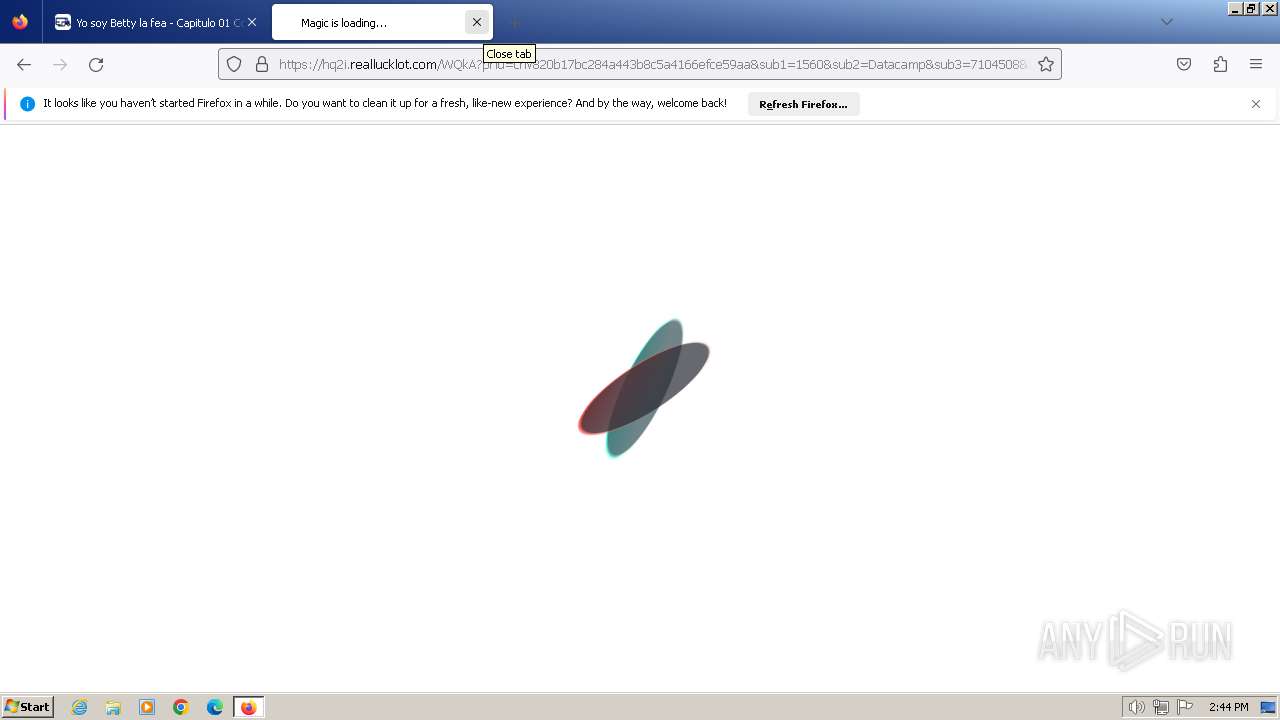Click the info icon in notification bar
Screen dimensions: 1280x720
(x=27, y=104)
